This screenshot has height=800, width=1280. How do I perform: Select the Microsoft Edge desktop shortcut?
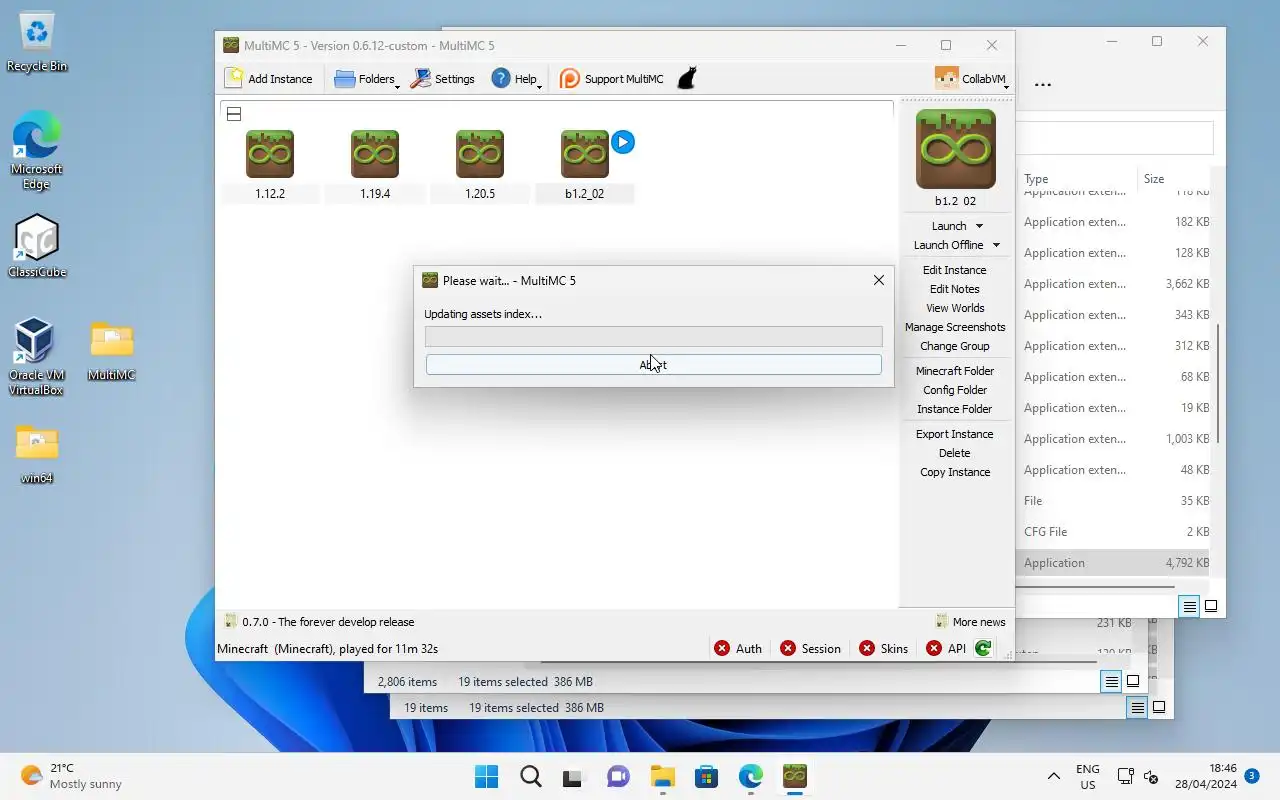[37, 152]
